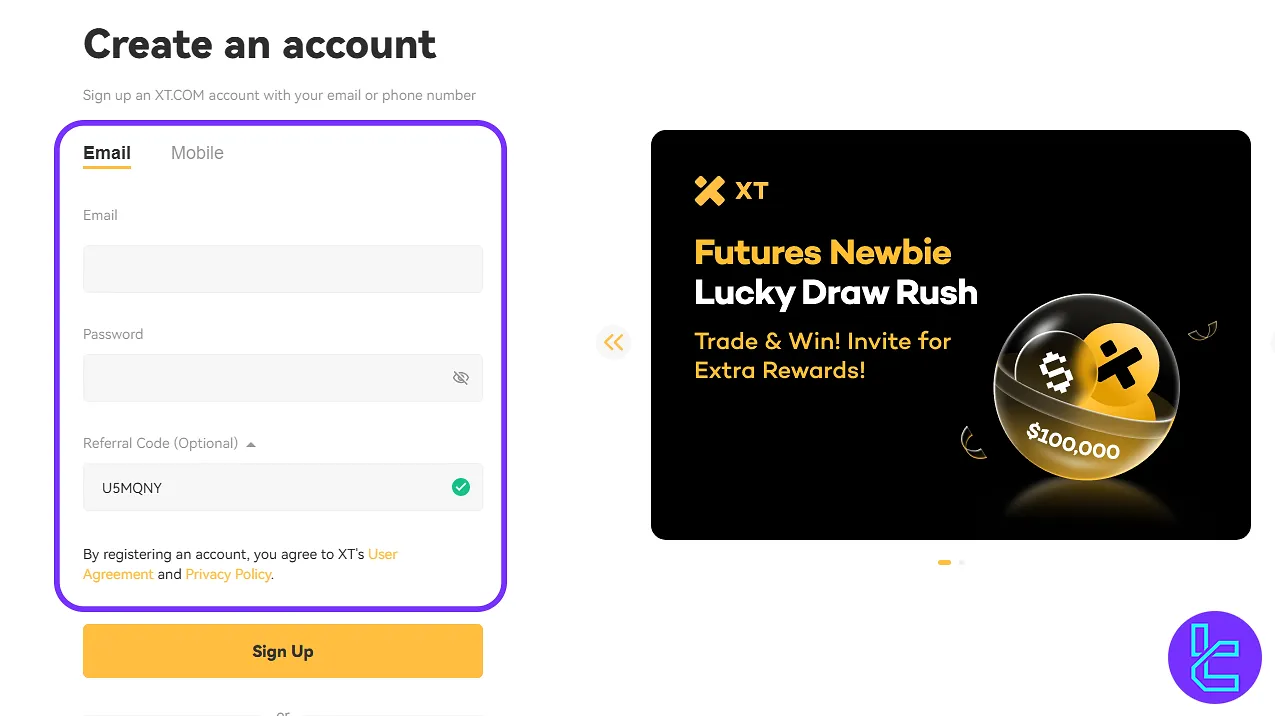Click the carousel previous double-chevron arrow
Viewport: 1275px width, 716px height.
(x=614, y=343)
